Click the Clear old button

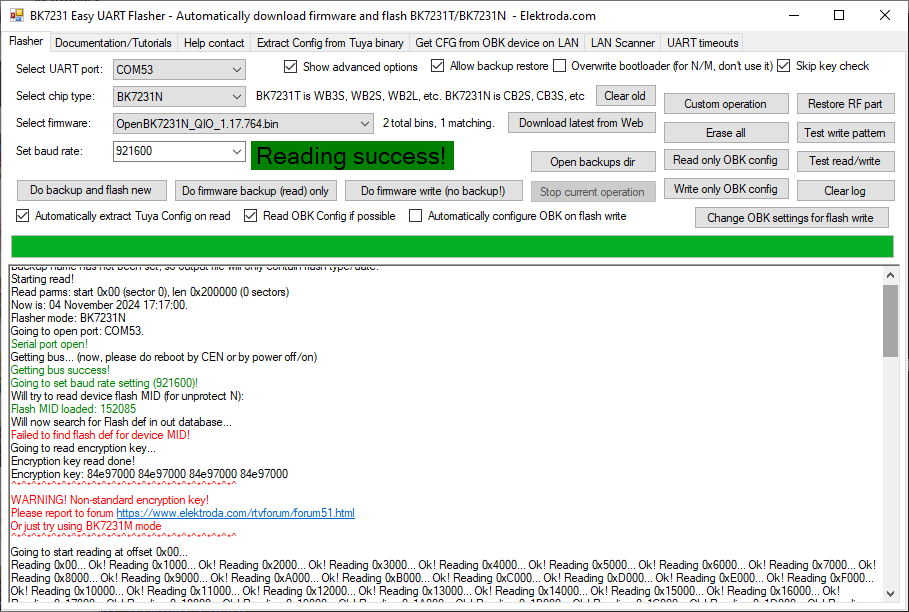625,96
